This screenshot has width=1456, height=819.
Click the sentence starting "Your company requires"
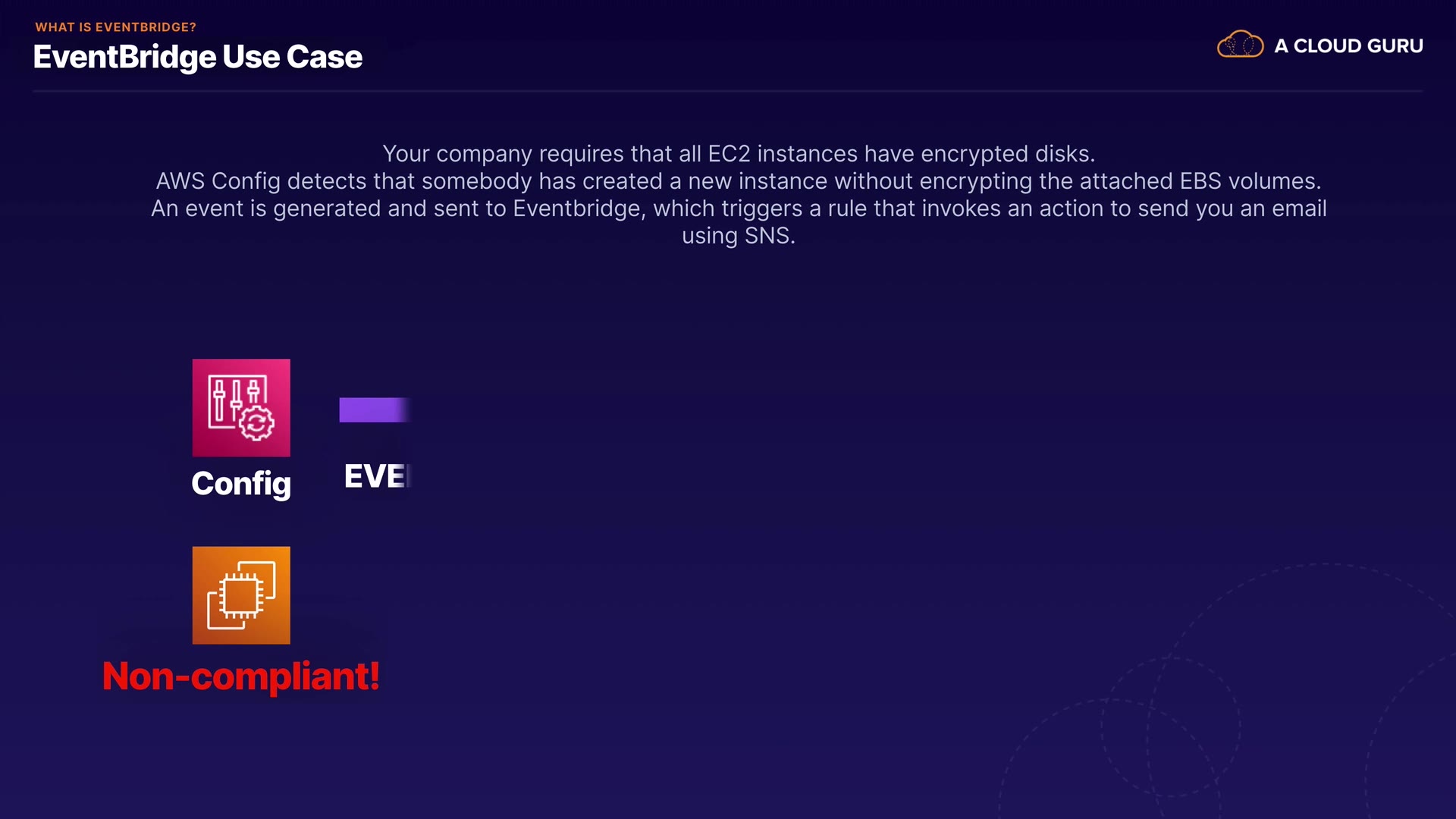739,154
